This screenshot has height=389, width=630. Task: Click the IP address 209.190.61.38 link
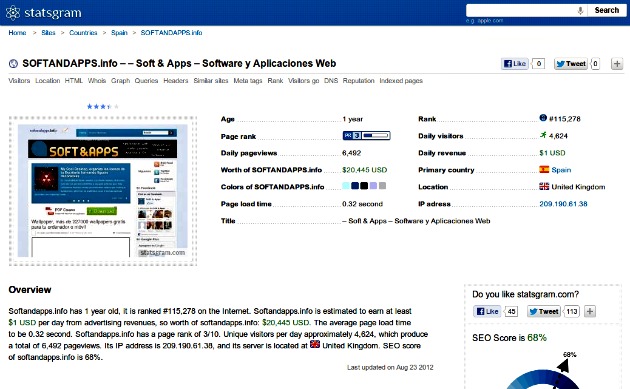coord(563,204)
